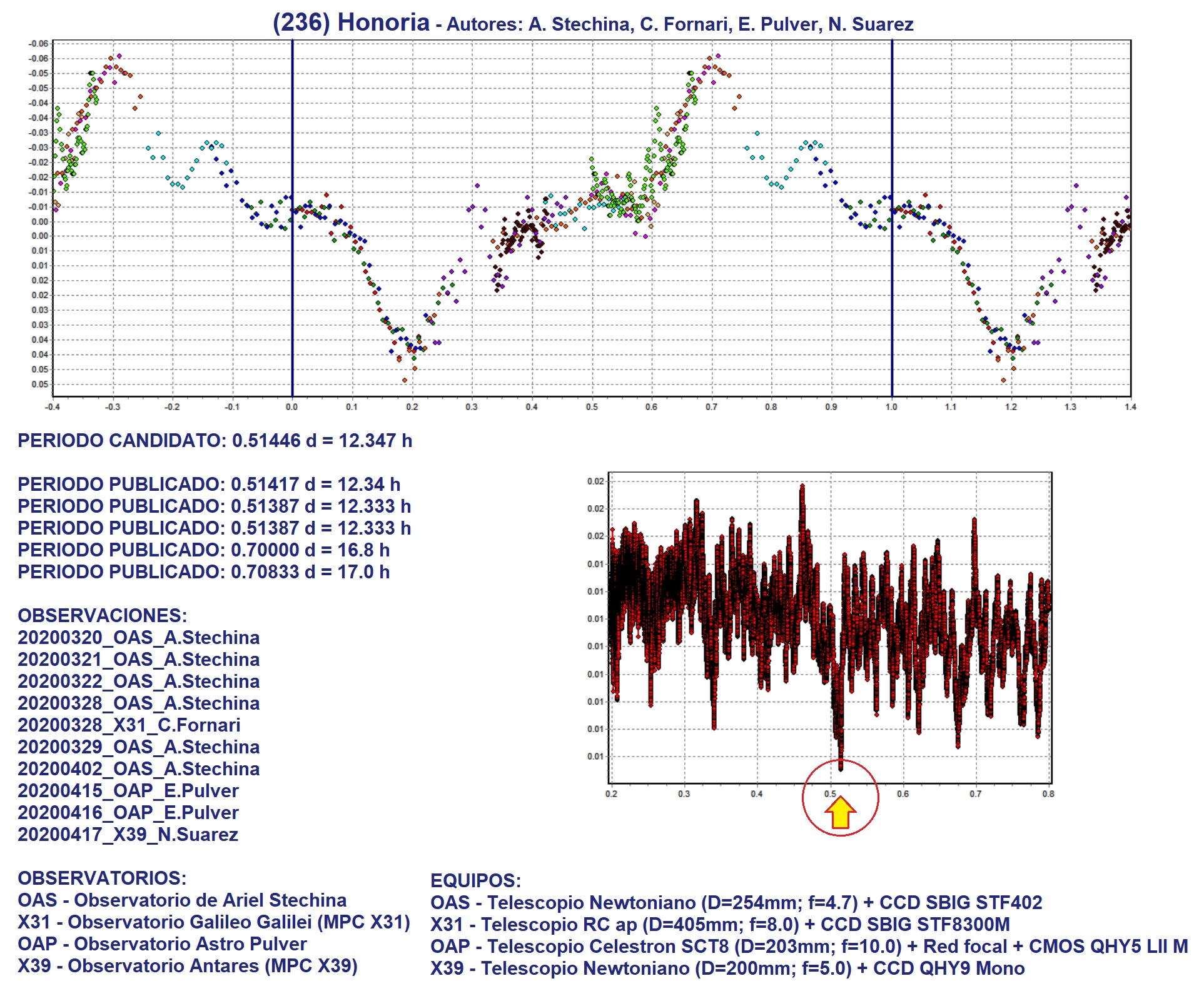Image resolution: width=1204 pixels, height=991 pixels.
Task: Click "PERIODO PUBLICADO: 0.70833 d = 17.0 h"
Action: (x=204, y=572)
